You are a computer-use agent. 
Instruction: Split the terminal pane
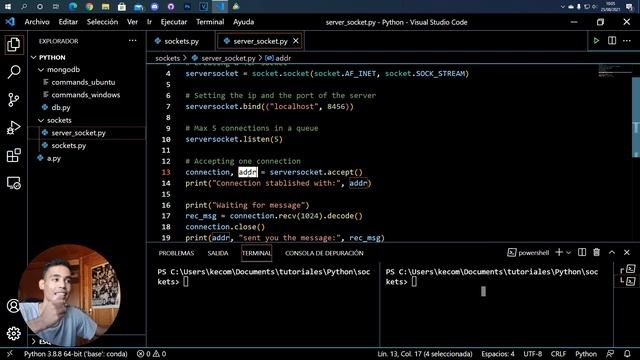coord(582,253)
